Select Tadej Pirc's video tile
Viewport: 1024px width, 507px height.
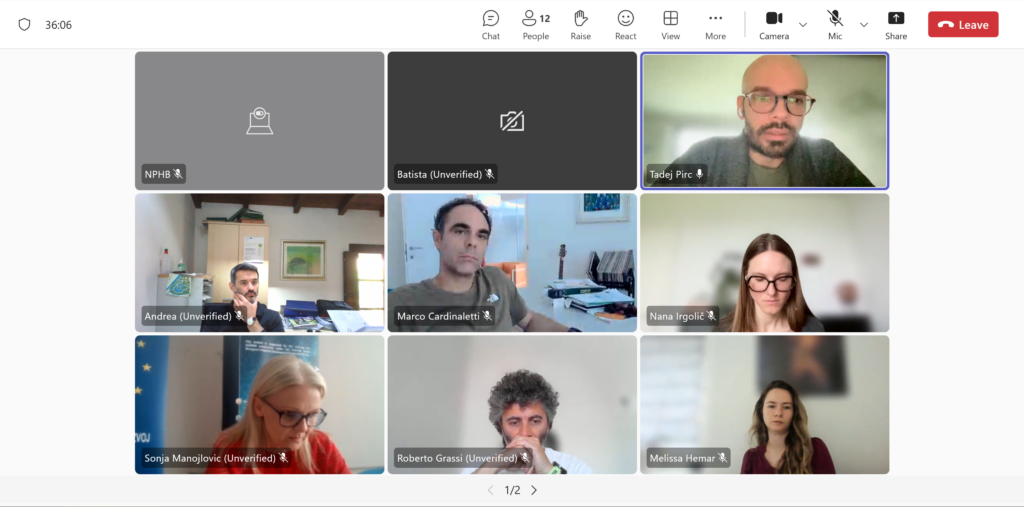click(764, 121)
